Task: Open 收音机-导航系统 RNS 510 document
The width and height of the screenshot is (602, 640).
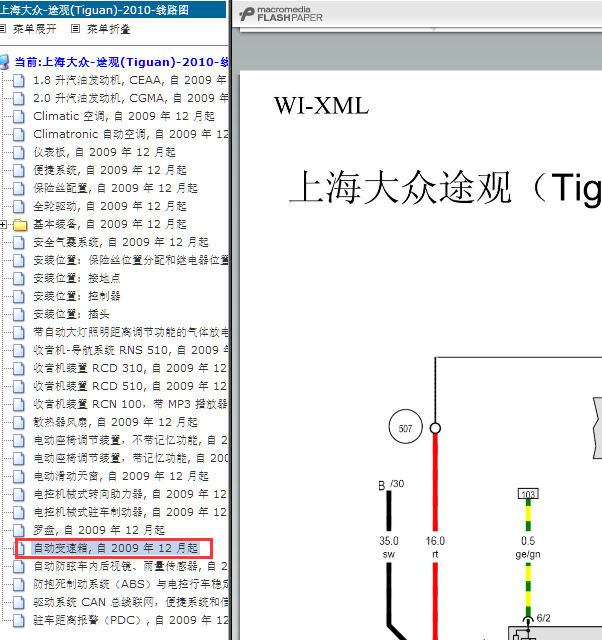Action: tap(131, 350)
